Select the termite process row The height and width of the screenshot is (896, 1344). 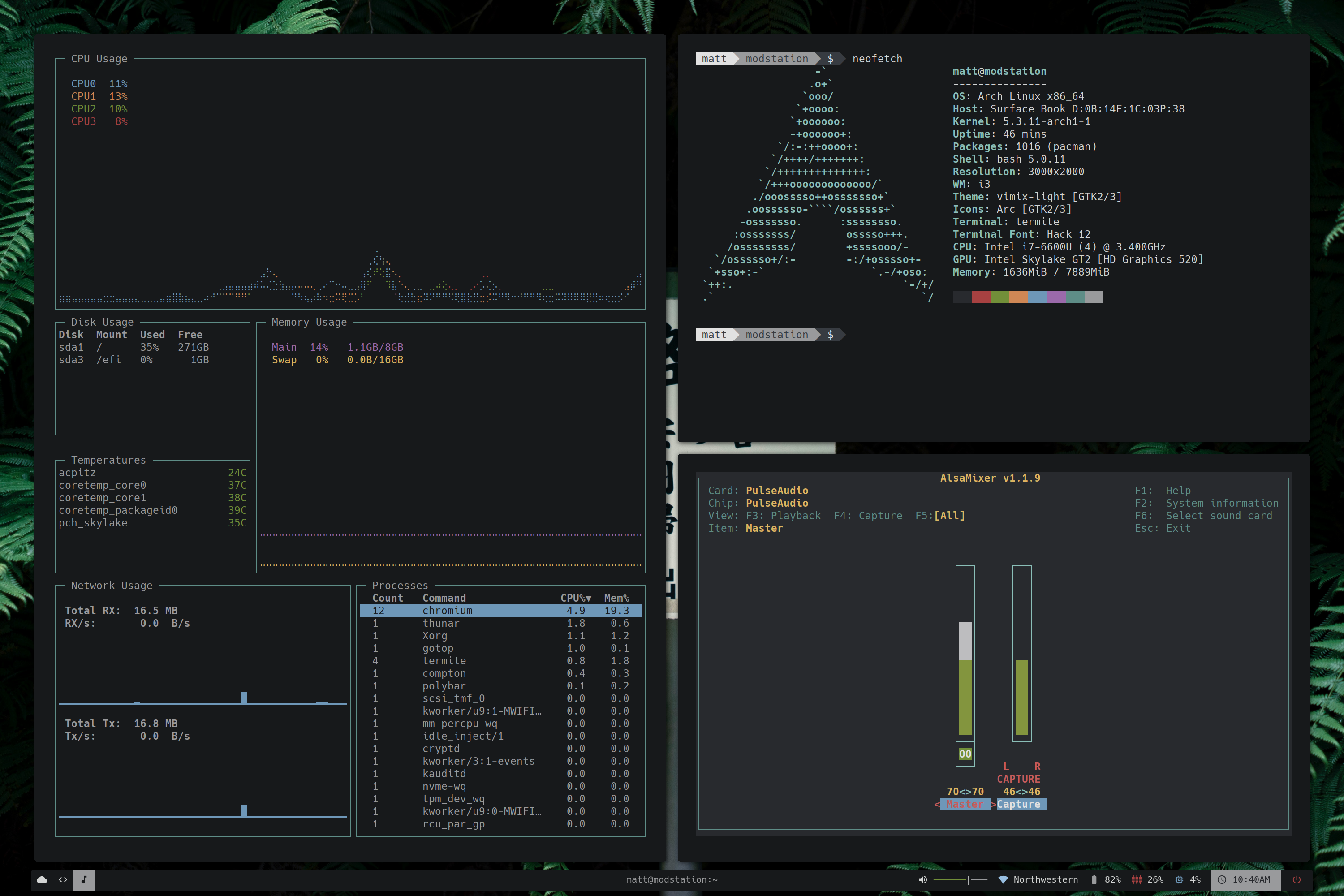click(500, 661)
